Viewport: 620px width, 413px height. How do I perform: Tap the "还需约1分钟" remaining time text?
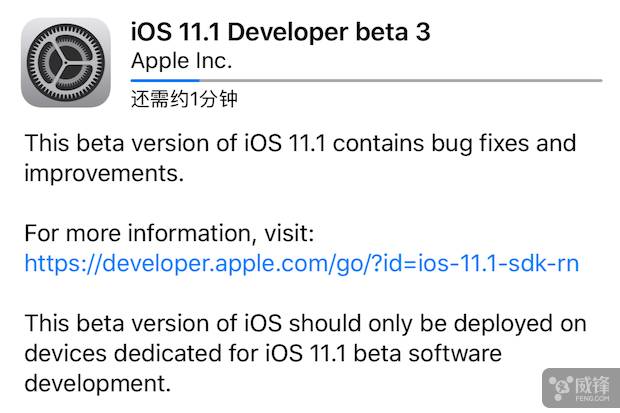point(184,99)
